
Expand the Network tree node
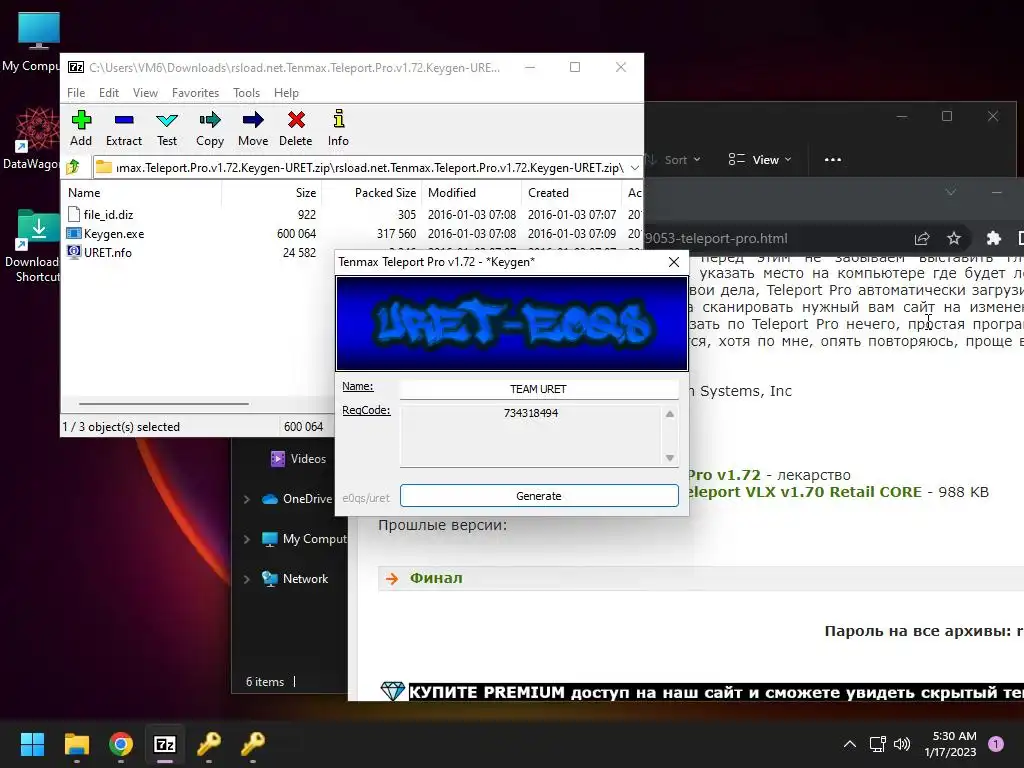(x=247, y=579)
